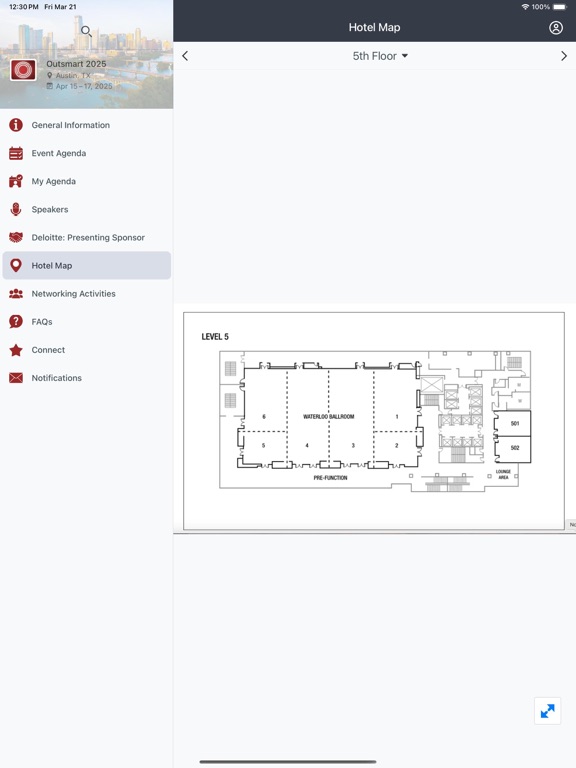Image resolution: width=576 pixels, height=768 pixels.
Task: Open FAQs menu item
Action: coord(87,322)
